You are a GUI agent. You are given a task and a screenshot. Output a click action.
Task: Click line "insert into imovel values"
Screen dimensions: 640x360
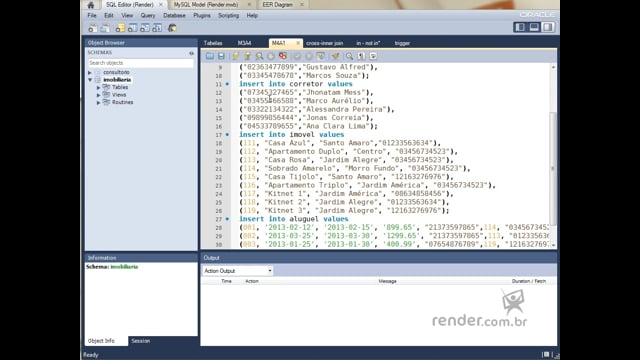291,134
